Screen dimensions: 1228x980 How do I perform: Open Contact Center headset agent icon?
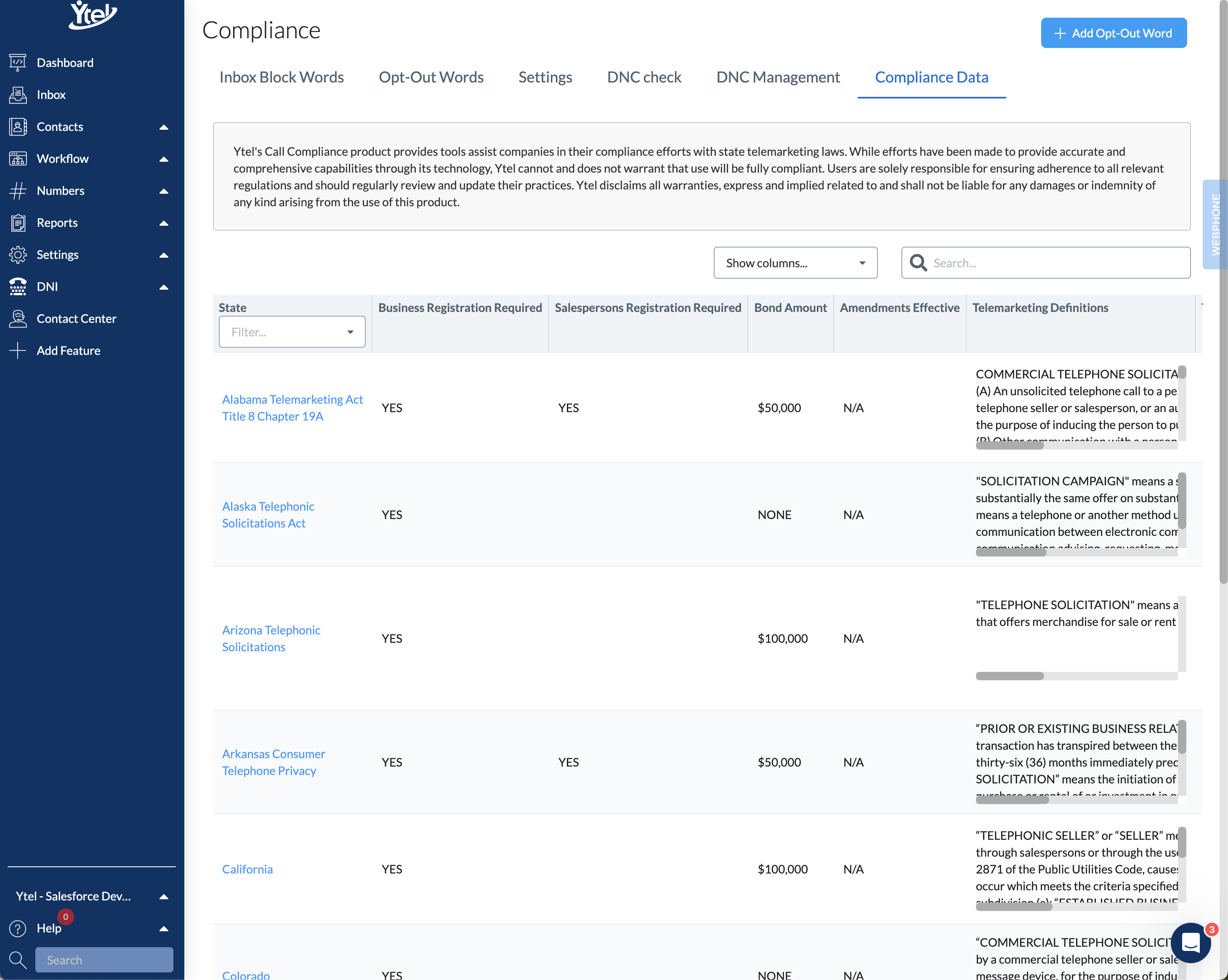pyautogui.click(x=18, y=319)
